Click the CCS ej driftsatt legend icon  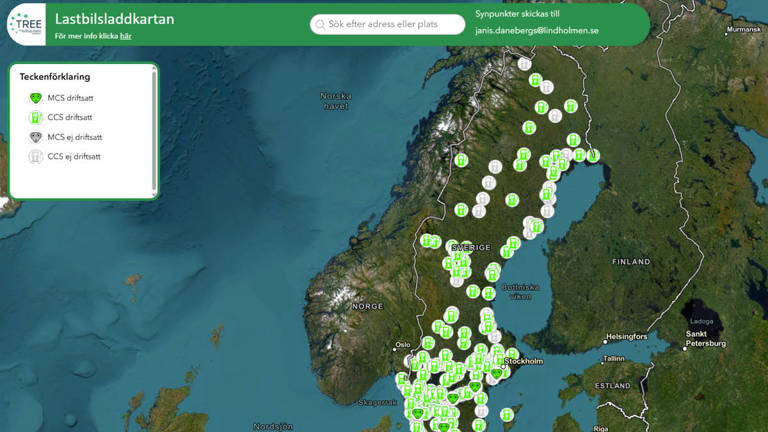[x=35, y=157]
